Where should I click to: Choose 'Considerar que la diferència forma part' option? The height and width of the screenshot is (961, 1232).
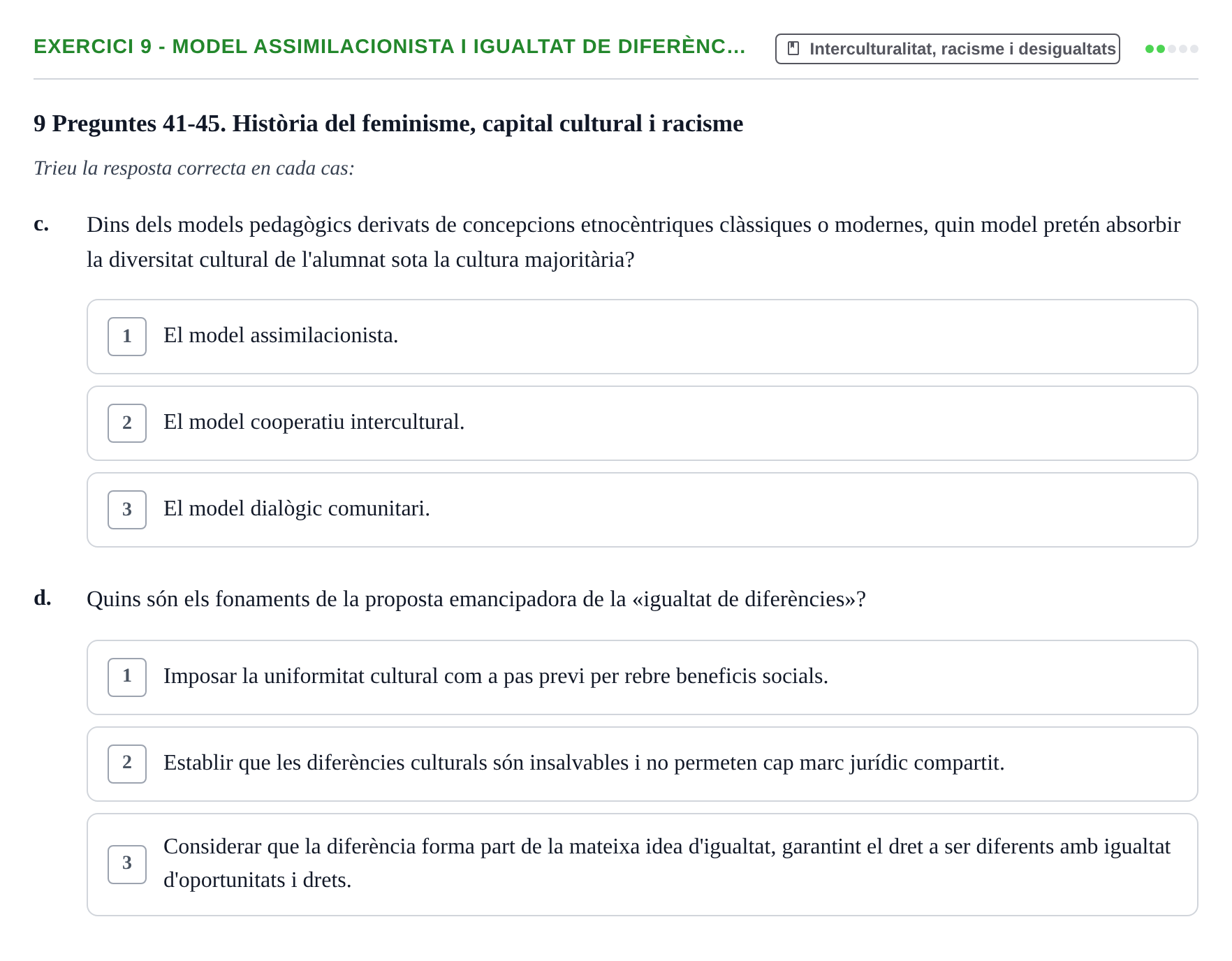pyautogui.click(x=643, y=865)
